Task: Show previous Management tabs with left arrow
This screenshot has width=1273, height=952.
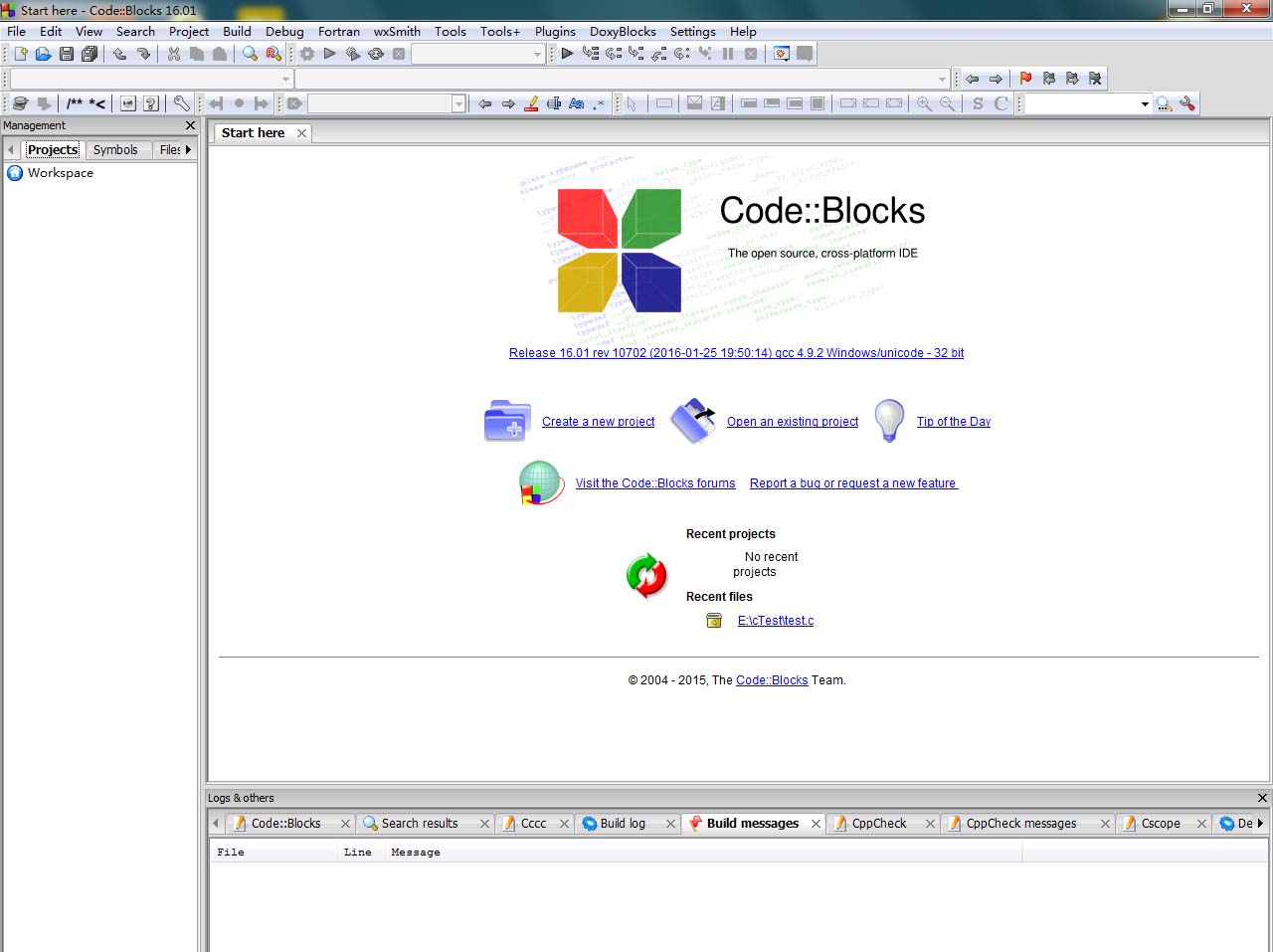Action: click(11, 150)
